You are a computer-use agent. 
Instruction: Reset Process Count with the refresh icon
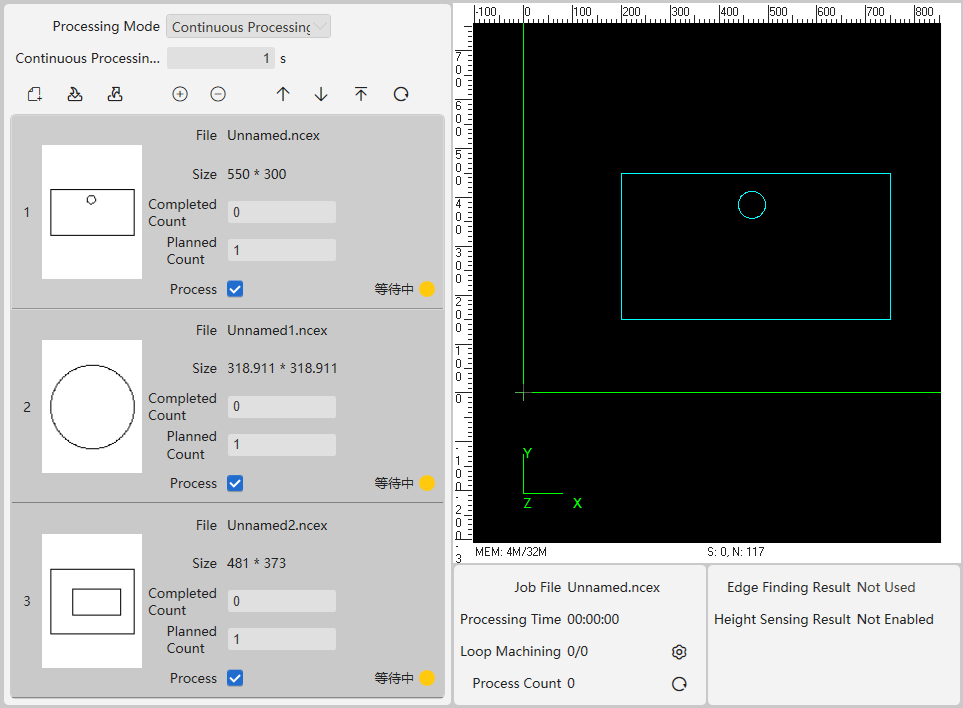pos(679,683)
